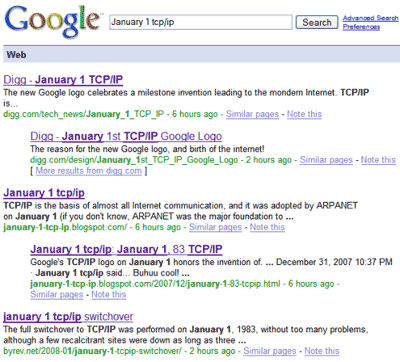This screenshot has height=362, width=400.
Task: Open January 1 tcp/ip: January 1, 83 TCP/IP result
Action: point(126,249)
